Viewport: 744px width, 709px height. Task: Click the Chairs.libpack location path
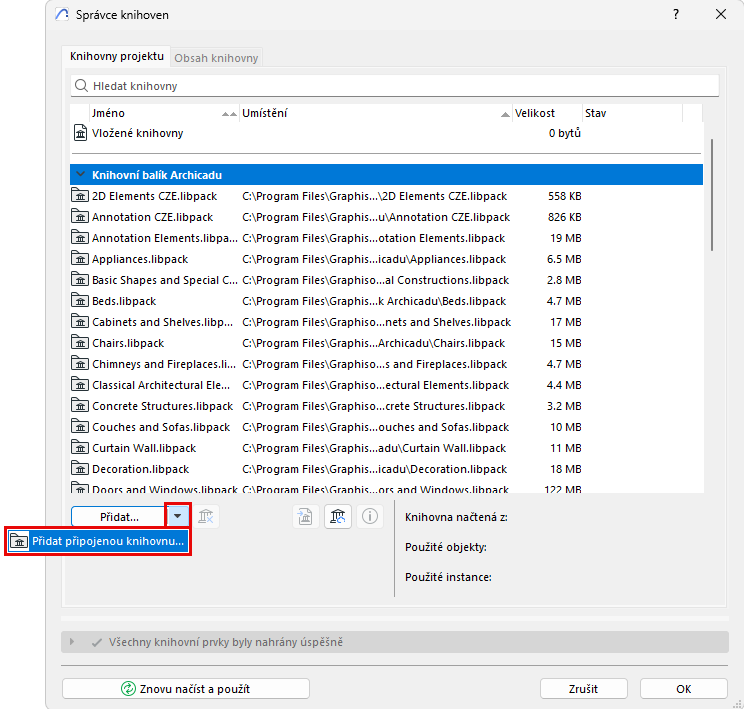pyautogui.click(x=373, y=343)
